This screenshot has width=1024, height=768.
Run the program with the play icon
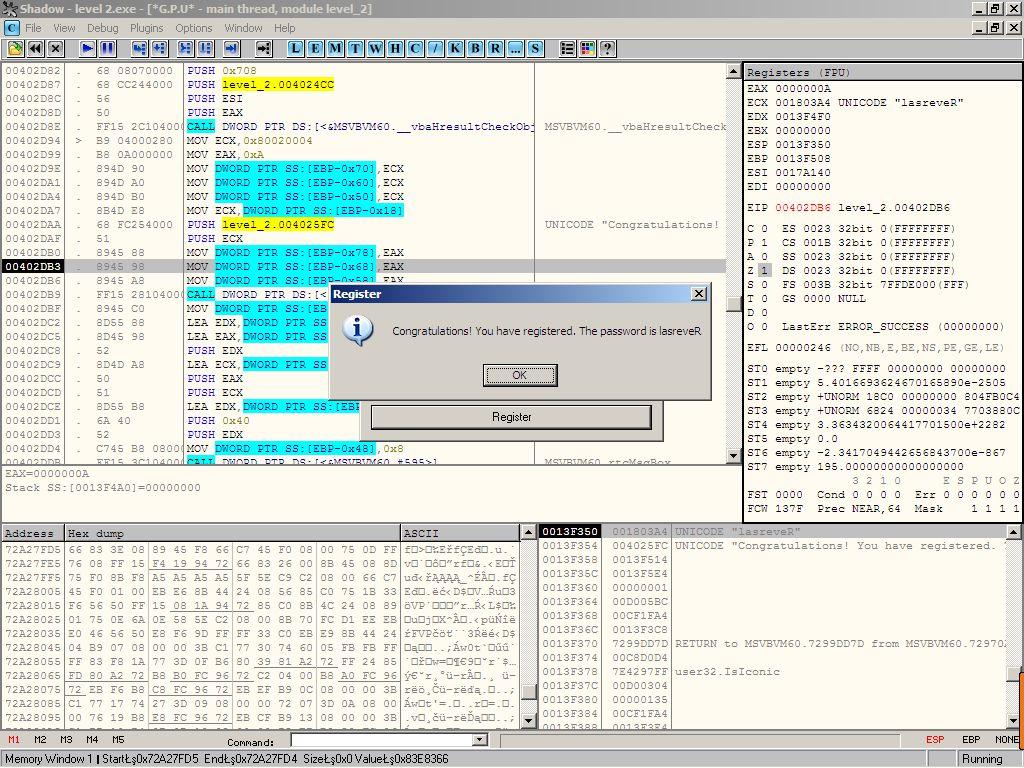coord(87,48)
